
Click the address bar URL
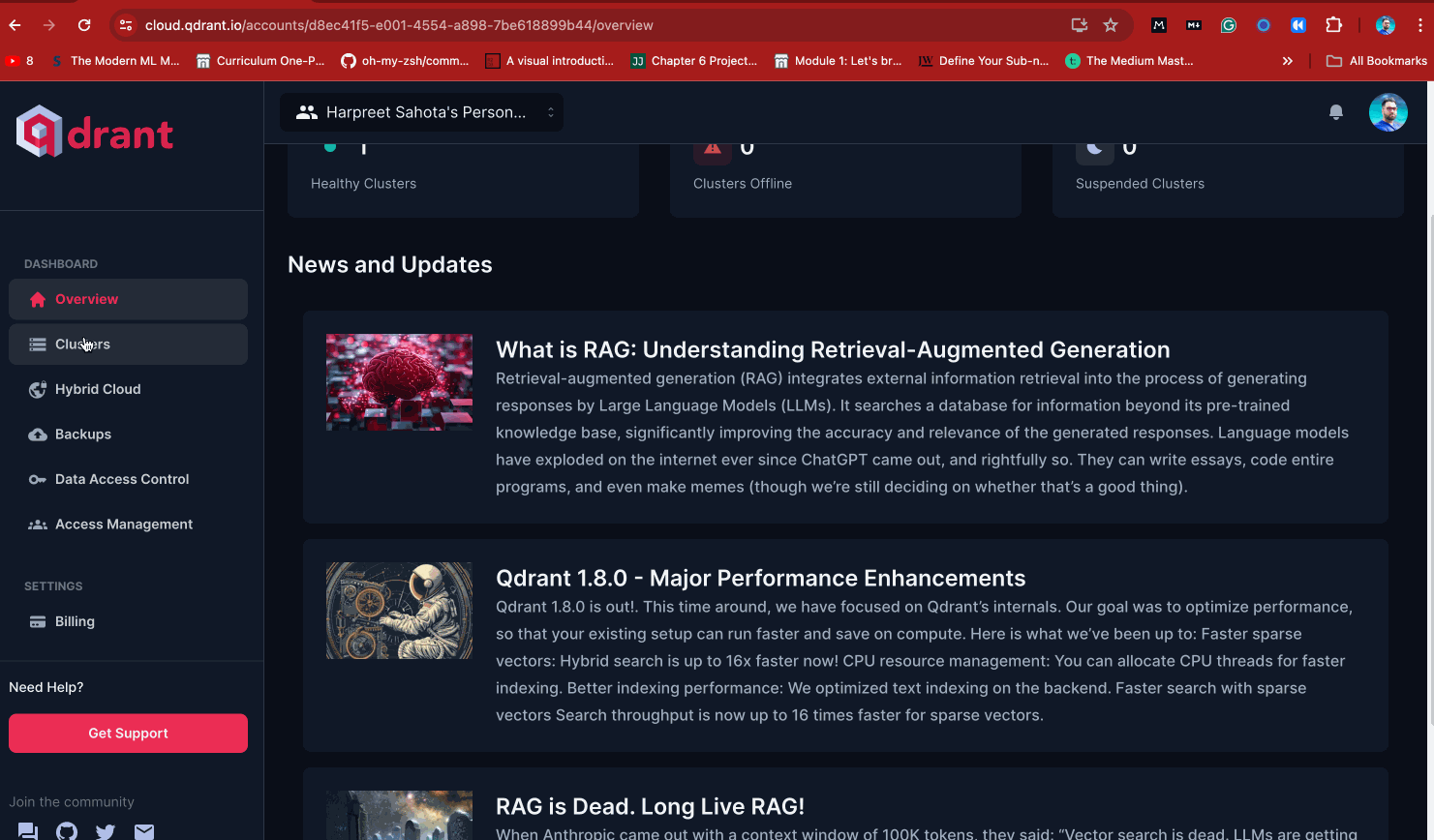[399, 25]
